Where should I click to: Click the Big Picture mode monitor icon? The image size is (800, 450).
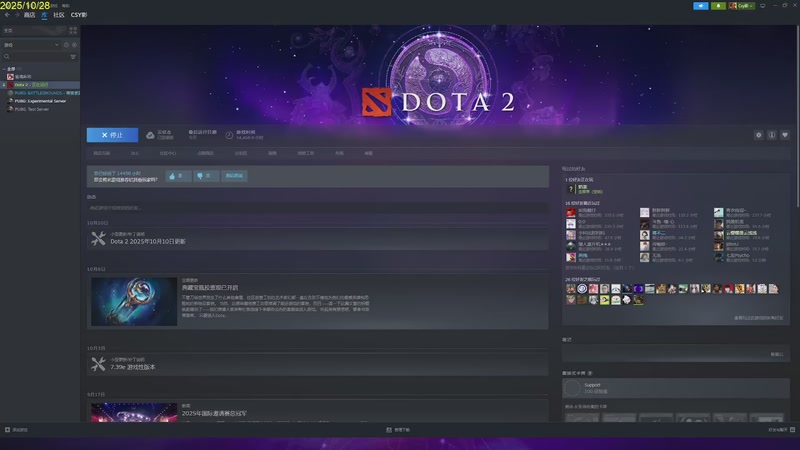(x=763, y=6)
